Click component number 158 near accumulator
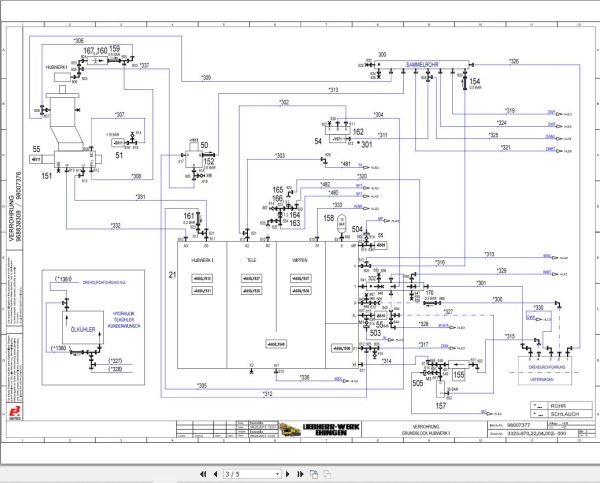600x483 pixels. pyautogui.click(x=329, y=218)
